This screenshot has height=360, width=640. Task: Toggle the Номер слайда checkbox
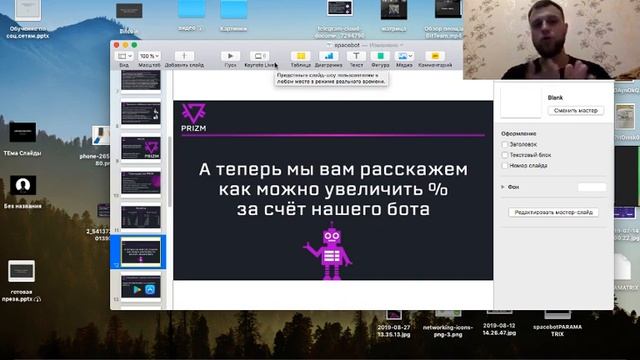tap(505, 166)
